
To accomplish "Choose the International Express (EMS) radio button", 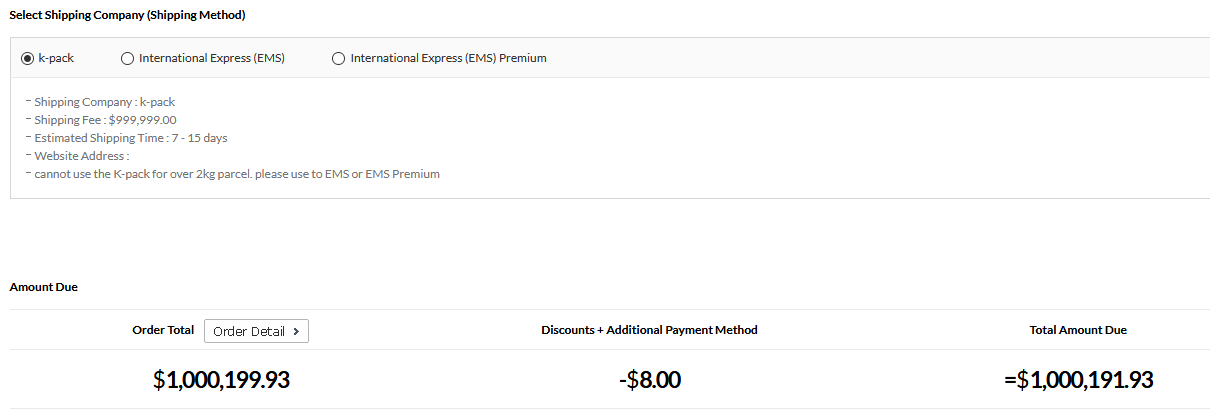I will tap(127, 58).
